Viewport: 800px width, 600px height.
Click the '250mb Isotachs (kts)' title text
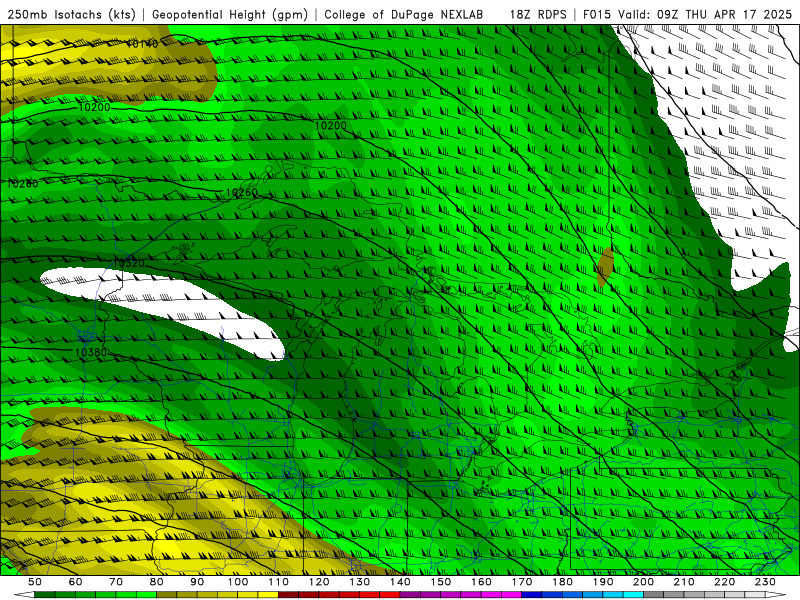tap(71, 14)
